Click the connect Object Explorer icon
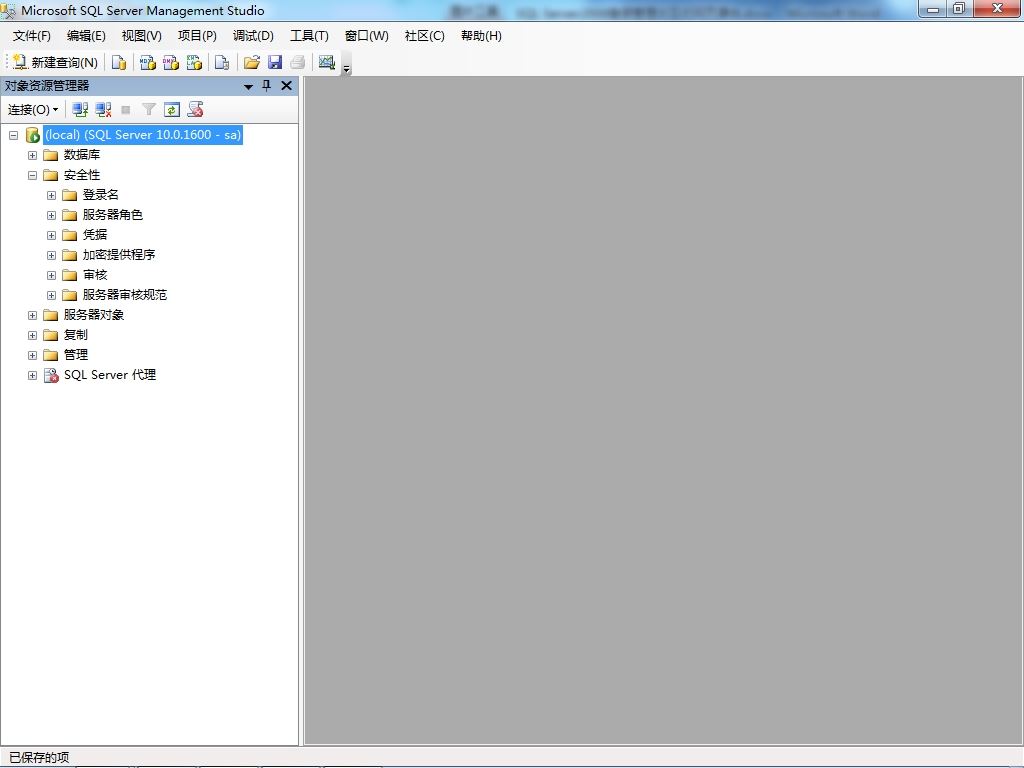The width and height of the screenshot is (1024, 768). coord(80,110)
